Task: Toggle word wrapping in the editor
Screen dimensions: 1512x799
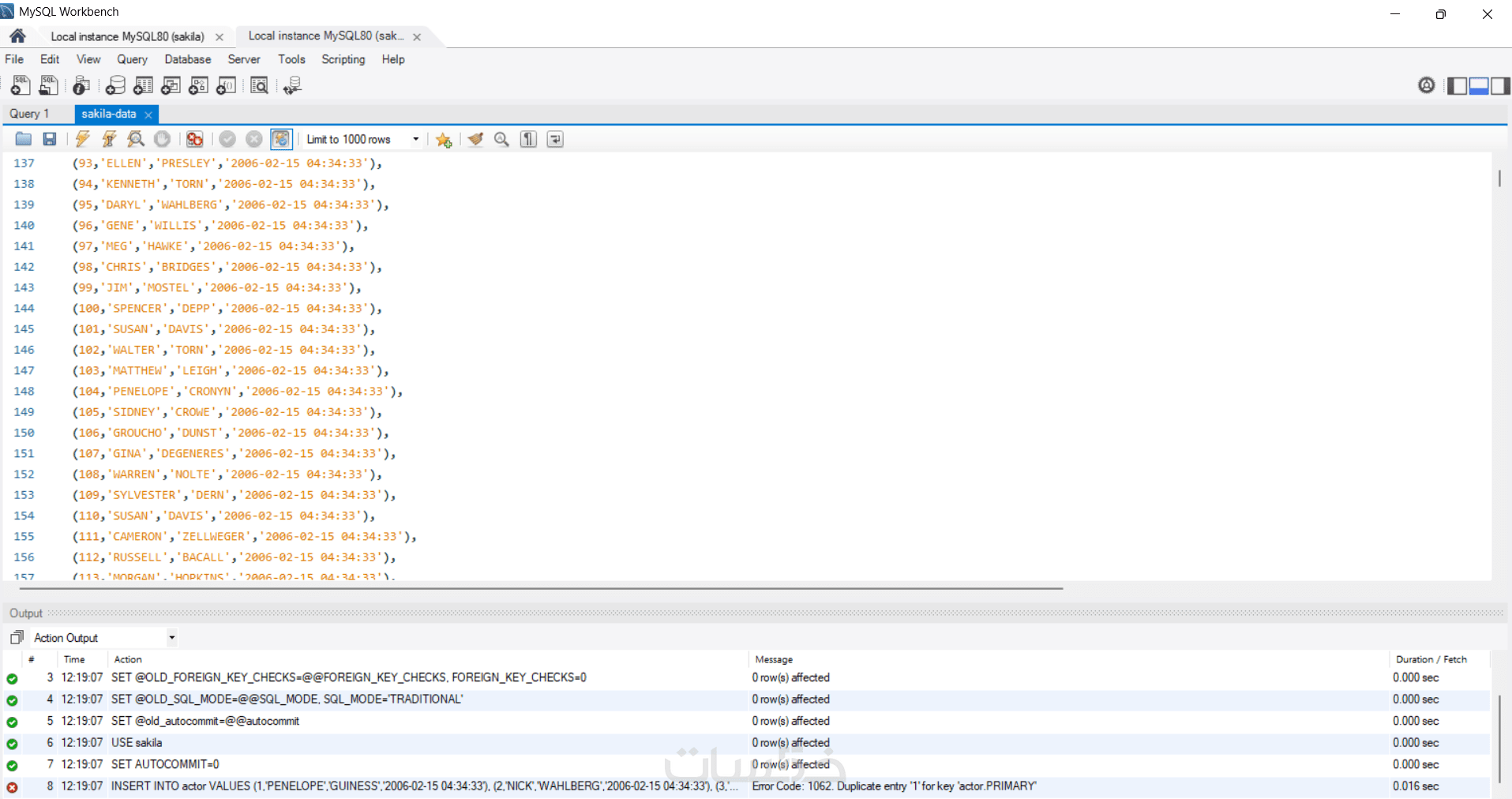Action: click(x=555, y=140)
